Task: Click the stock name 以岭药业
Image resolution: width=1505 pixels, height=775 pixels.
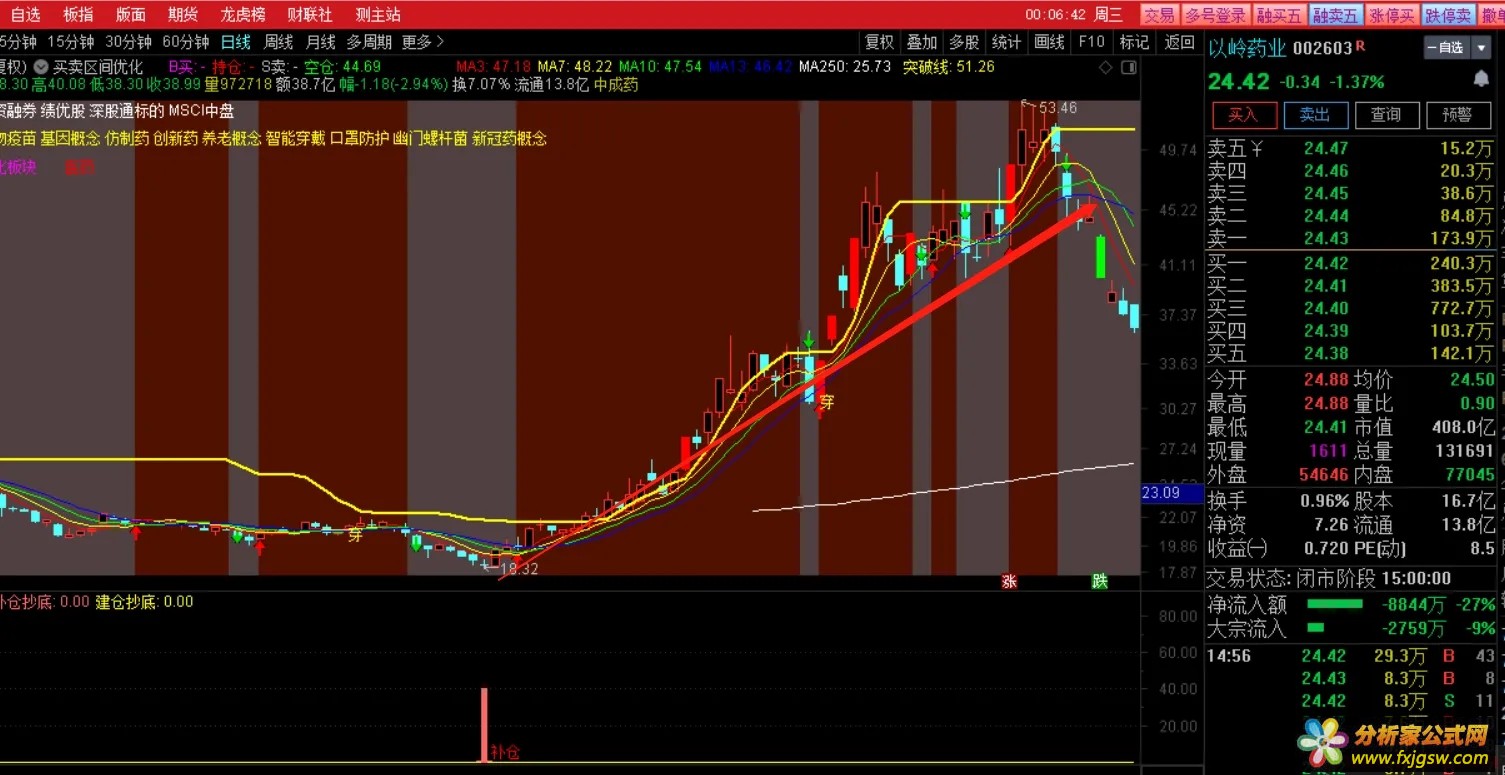Action: (x=1247, y=48)
